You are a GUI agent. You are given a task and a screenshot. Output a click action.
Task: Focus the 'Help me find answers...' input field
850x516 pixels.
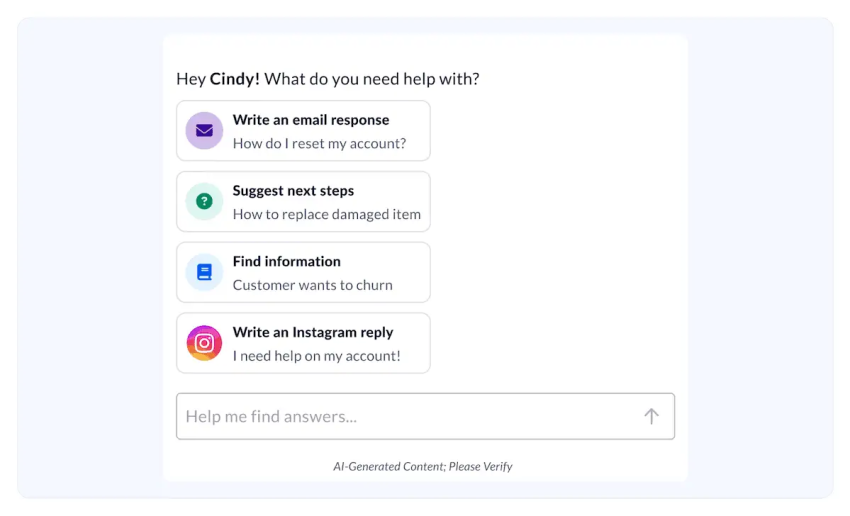click(x=426, y=416)
